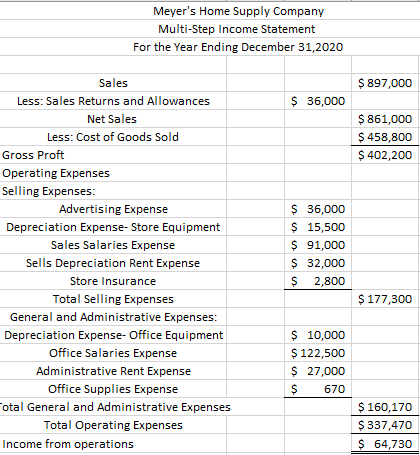
Task: Select the $2,800 store insurance value
Action: click(x=318, y=281)
